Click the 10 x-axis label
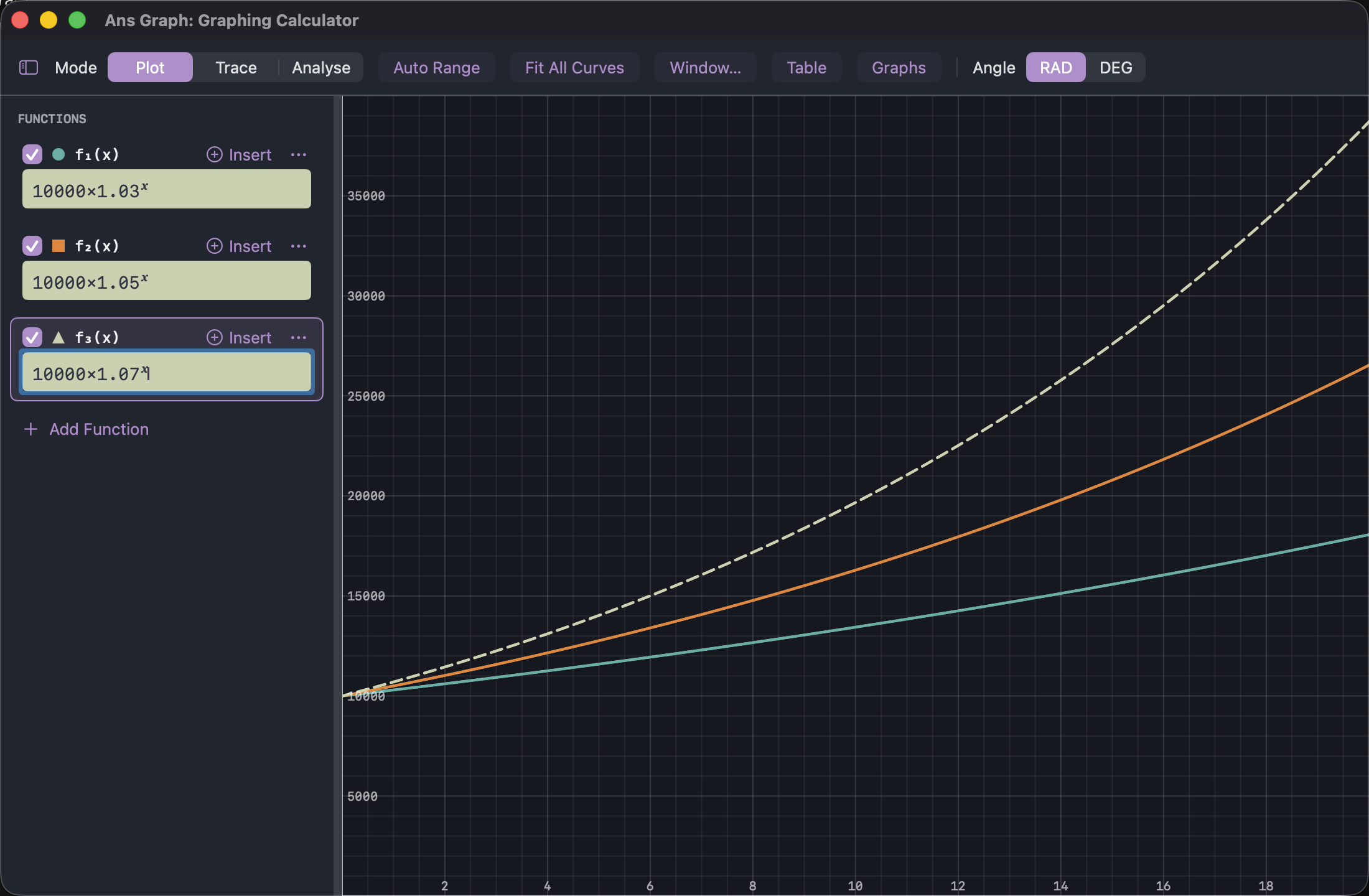The width and height of the screenshot is (1369, 896). 855,886
